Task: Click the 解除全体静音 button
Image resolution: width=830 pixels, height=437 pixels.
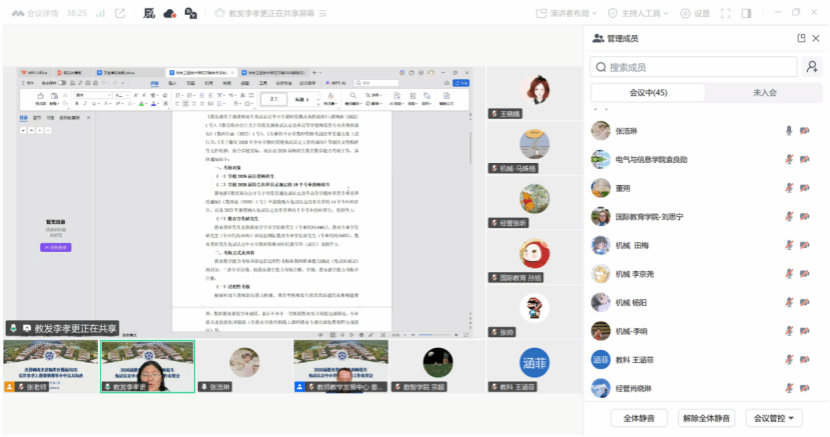Action: pyautogui.click(x=706, y=418)
